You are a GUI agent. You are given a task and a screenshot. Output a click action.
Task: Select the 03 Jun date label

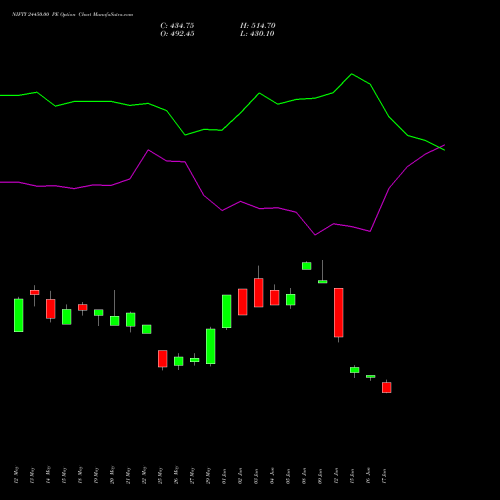[257, 475]
